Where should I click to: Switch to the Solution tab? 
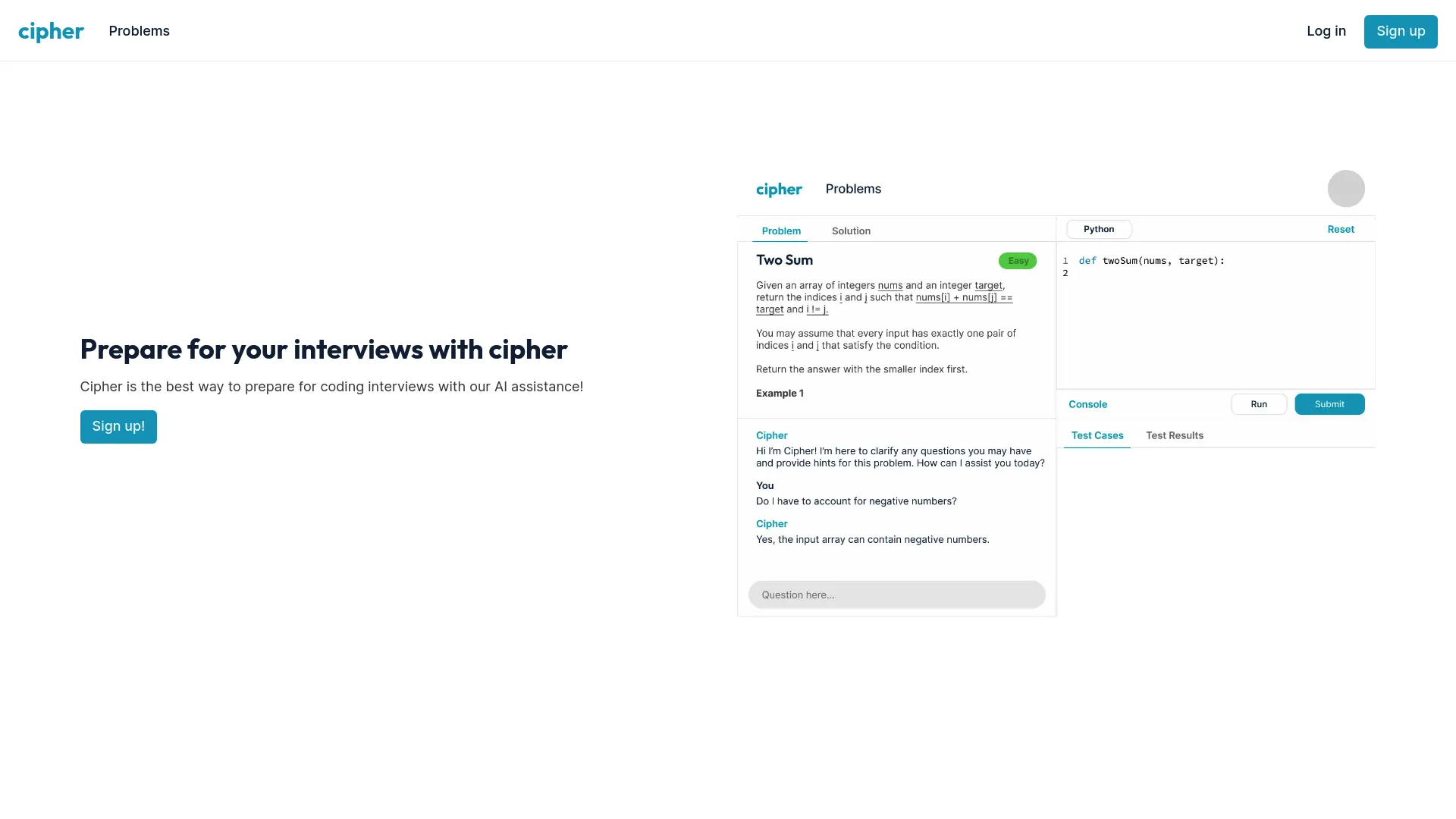pos(851,231)
